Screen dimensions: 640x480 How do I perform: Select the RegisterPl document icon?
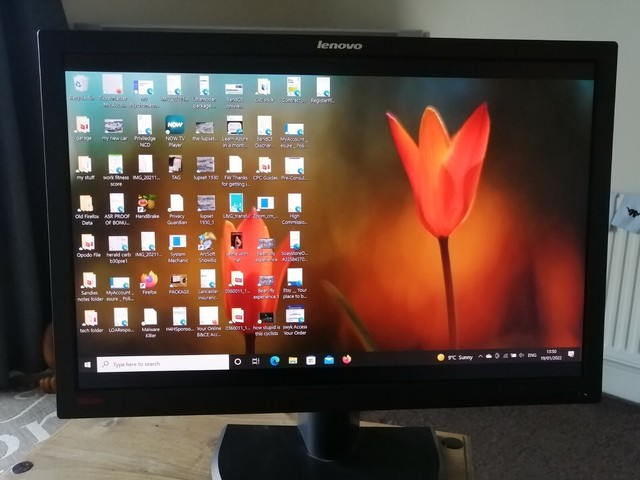pyautogui.click(x=322, y=89)
